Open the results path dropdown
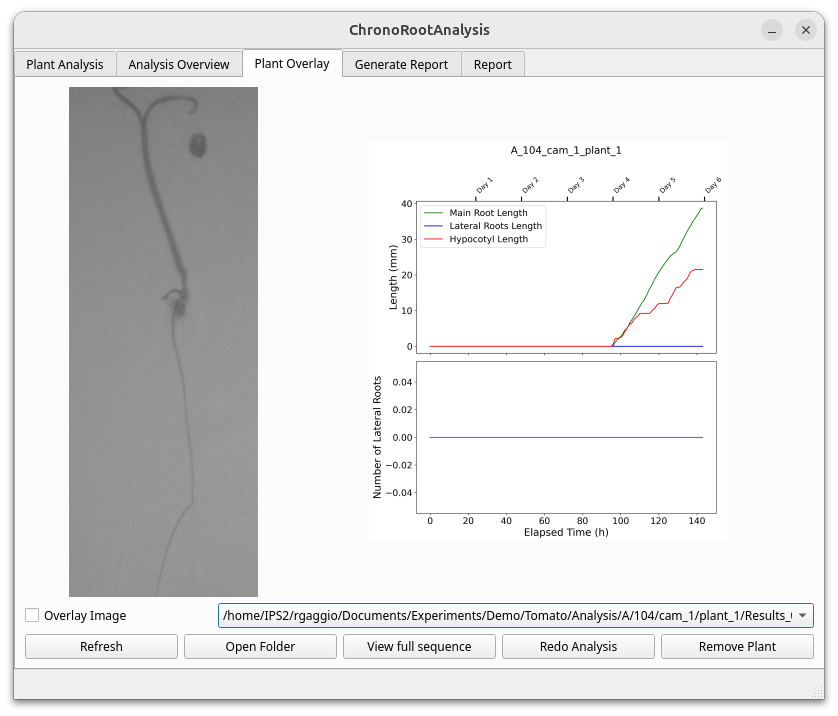 pos(801,615)
